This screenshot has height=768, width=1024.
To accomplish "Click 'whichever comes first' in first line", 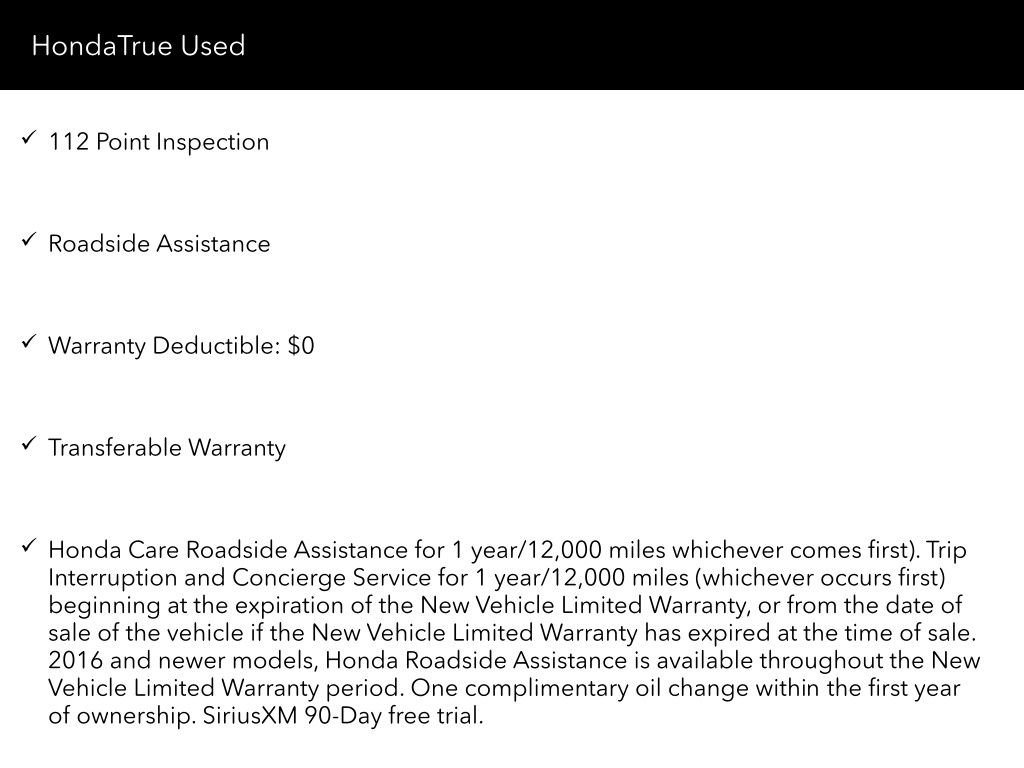I will click(x=792, y=550).
